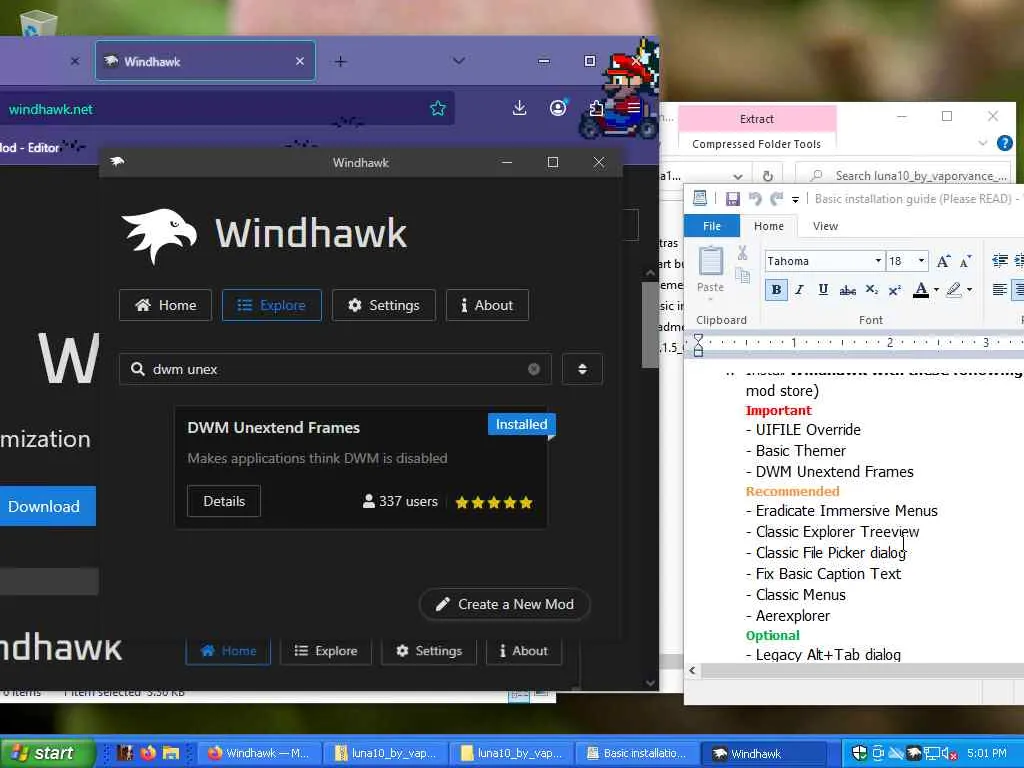Open the Firefox extensions puzzle icon
1024x768 pixels.
point(596,108)
